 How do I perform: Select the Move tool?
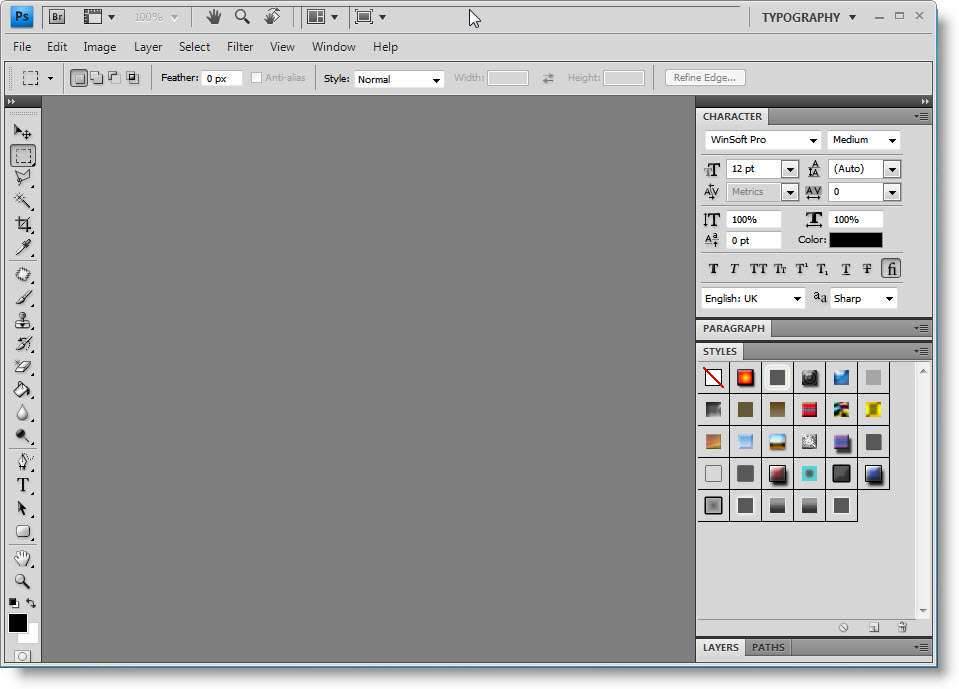pos(22,131)
